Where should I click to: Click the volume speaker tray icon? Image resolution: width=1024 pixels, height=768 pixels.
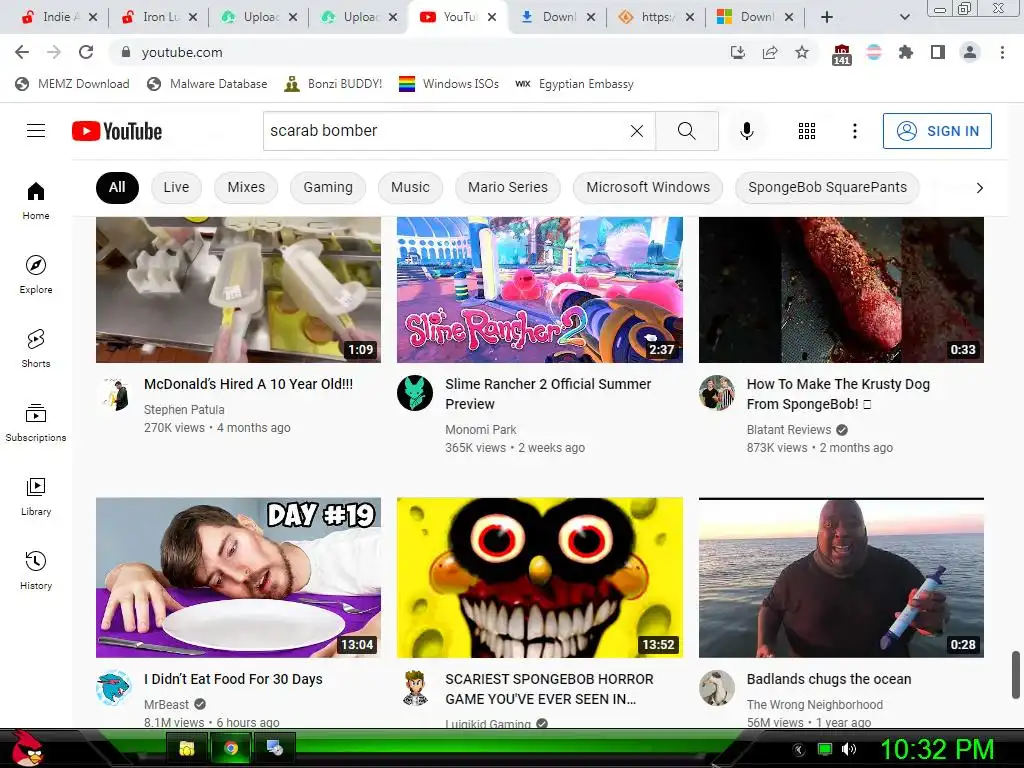(x=849, y=749)
